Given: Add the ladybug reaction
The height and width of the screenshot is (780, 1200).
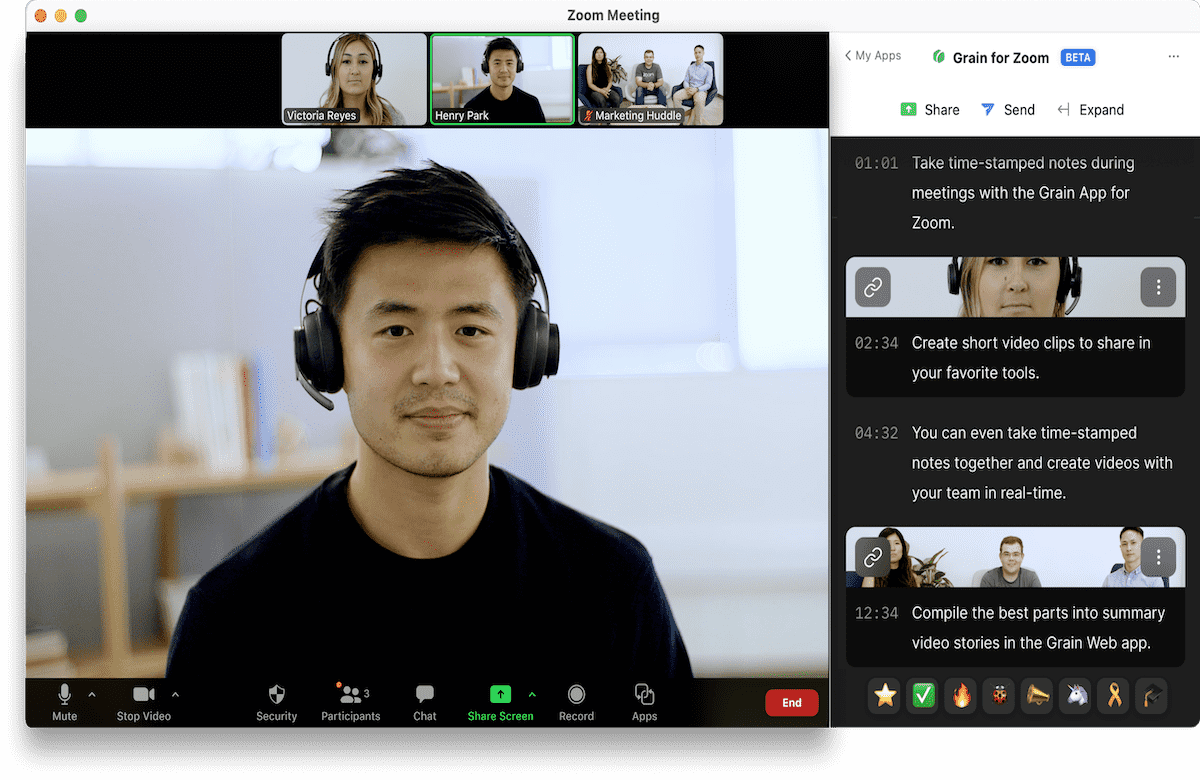Looking at the screenshot, I should coord(1000,696).
